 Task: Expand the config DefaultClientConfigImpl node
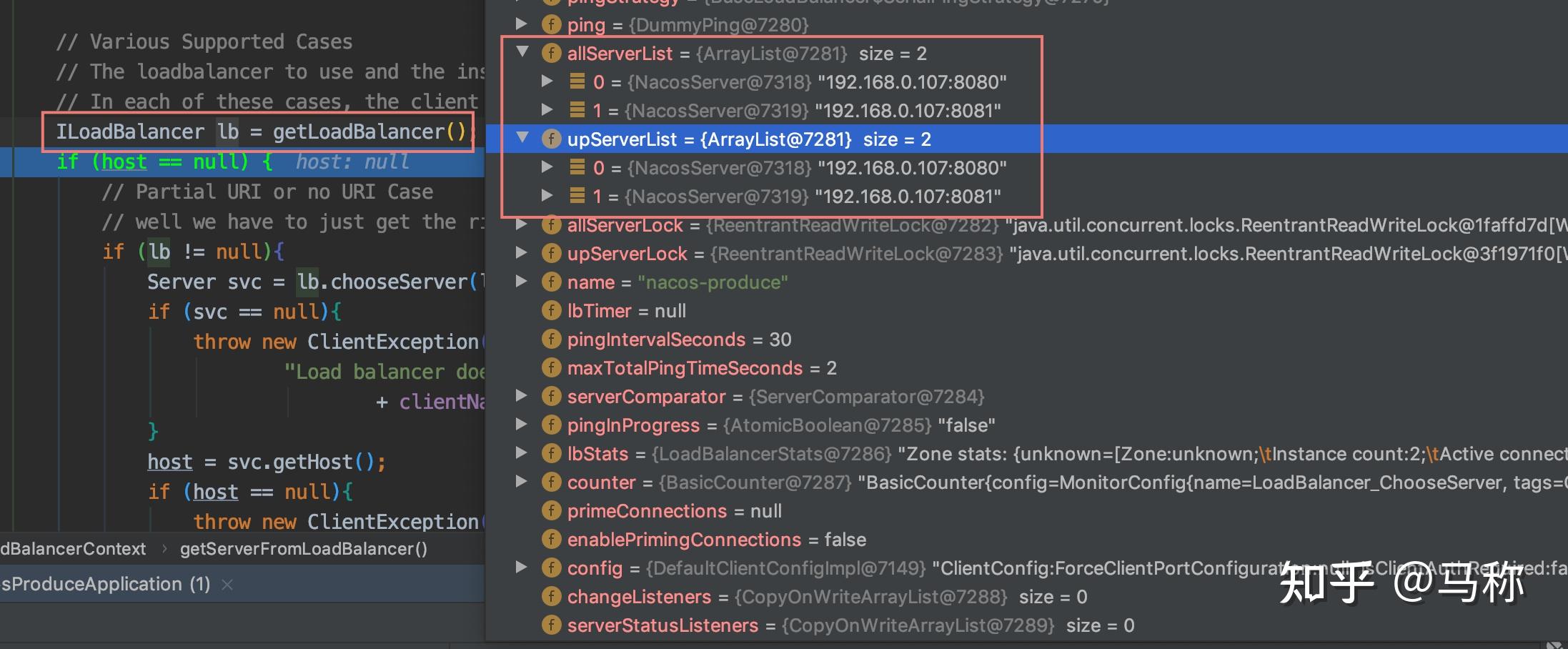tap(522, 568)
